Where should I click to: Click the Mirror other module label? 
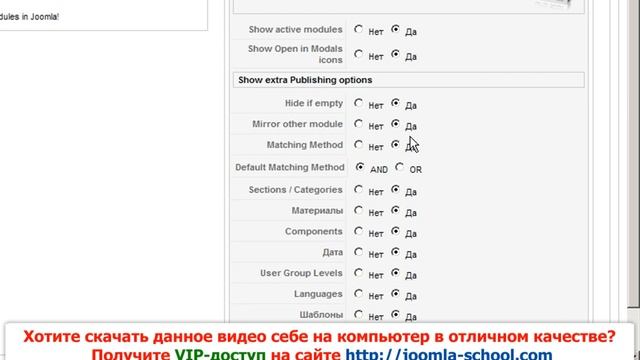click(297, 124)
